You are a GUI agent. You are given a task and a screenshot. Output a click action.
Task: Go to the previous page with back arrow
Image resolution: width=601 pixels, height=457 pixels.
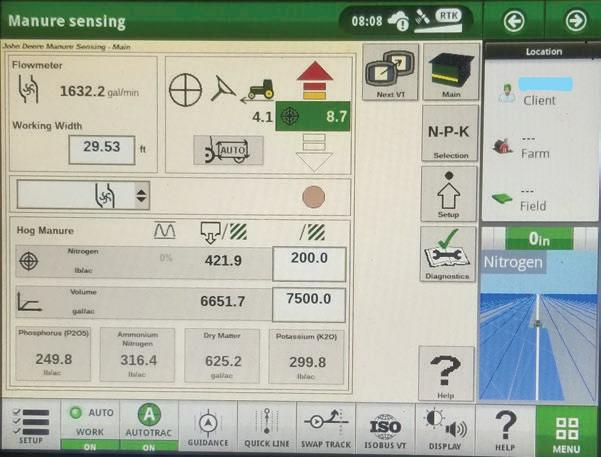514,21
